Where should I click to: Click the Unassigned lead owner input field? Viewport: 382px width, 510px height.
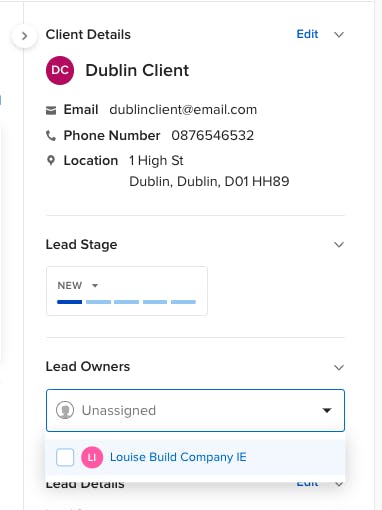click(x=195, y=410)
